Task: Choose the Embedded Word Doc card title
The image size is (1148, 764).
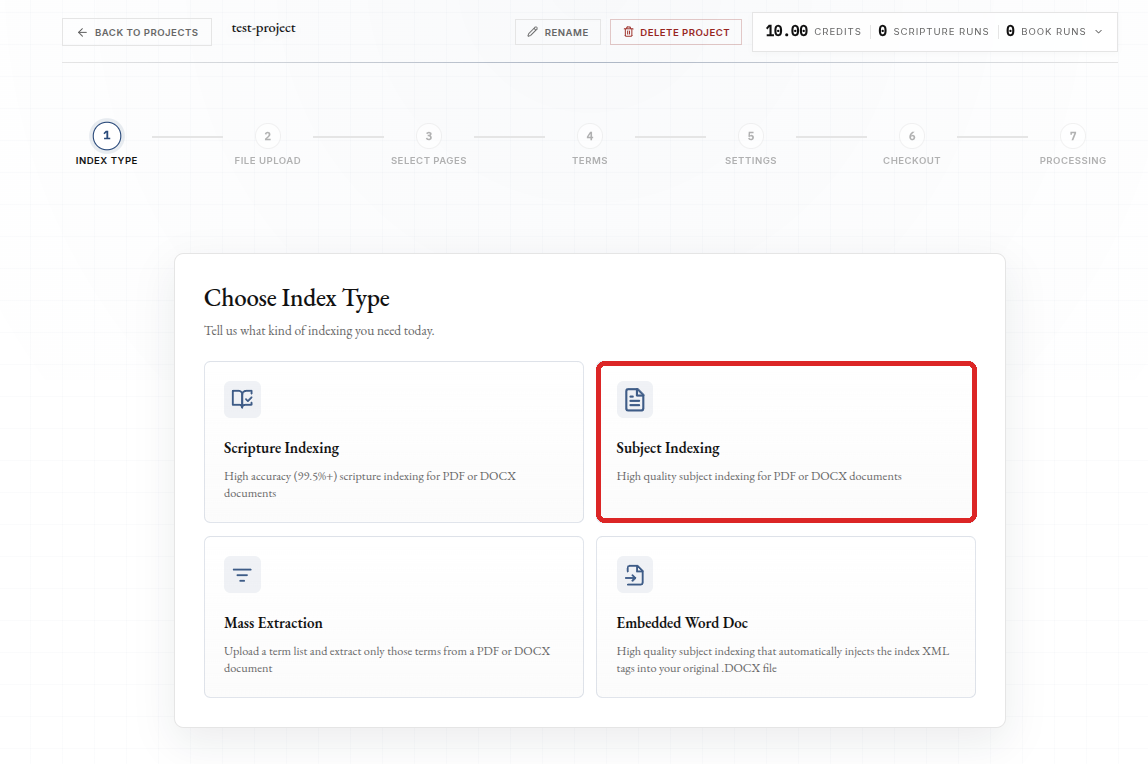Action: click(682, 623)
